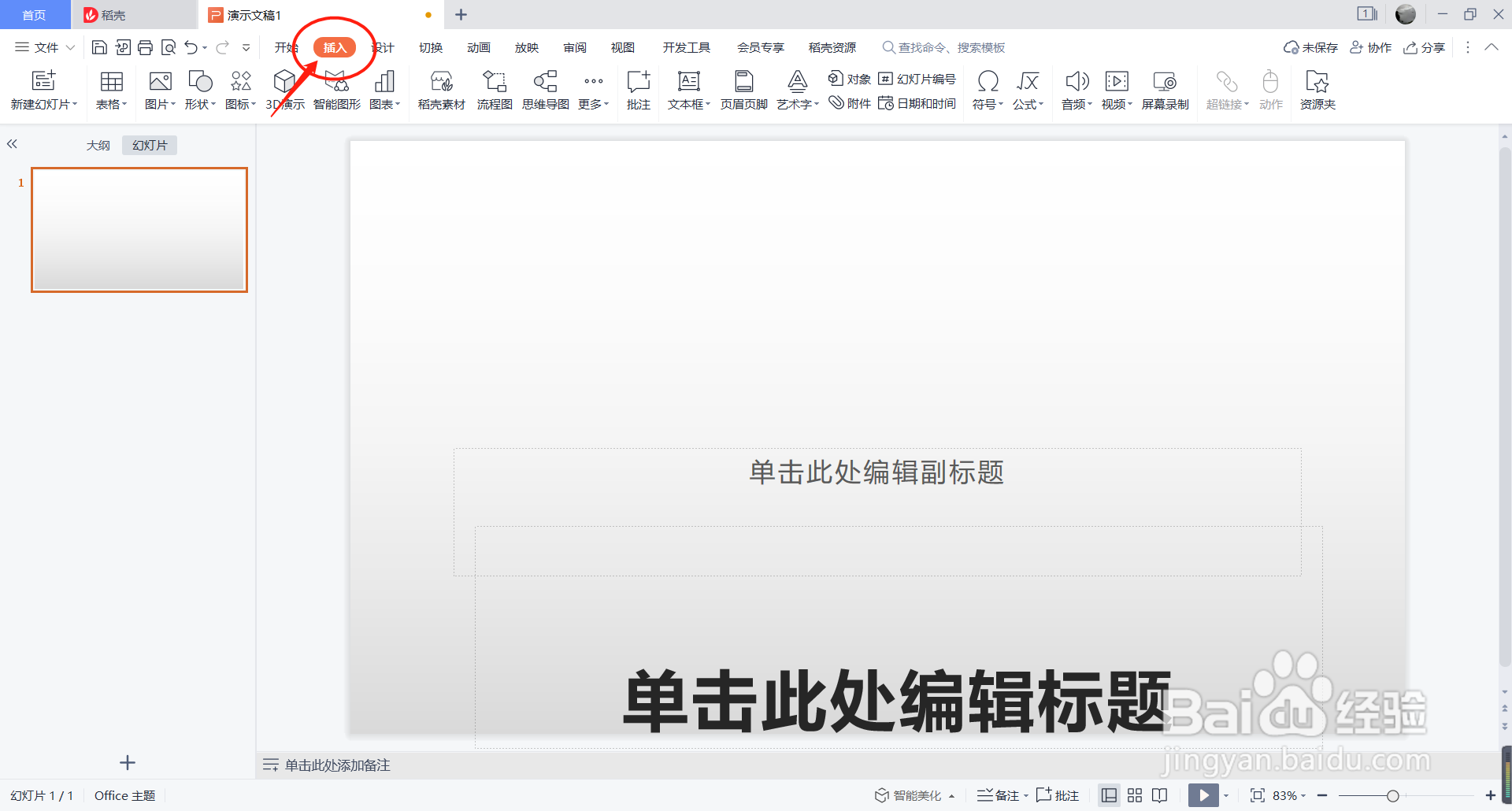
Task: Open a new tab with plus icon
Action: [x=461, y=15]
